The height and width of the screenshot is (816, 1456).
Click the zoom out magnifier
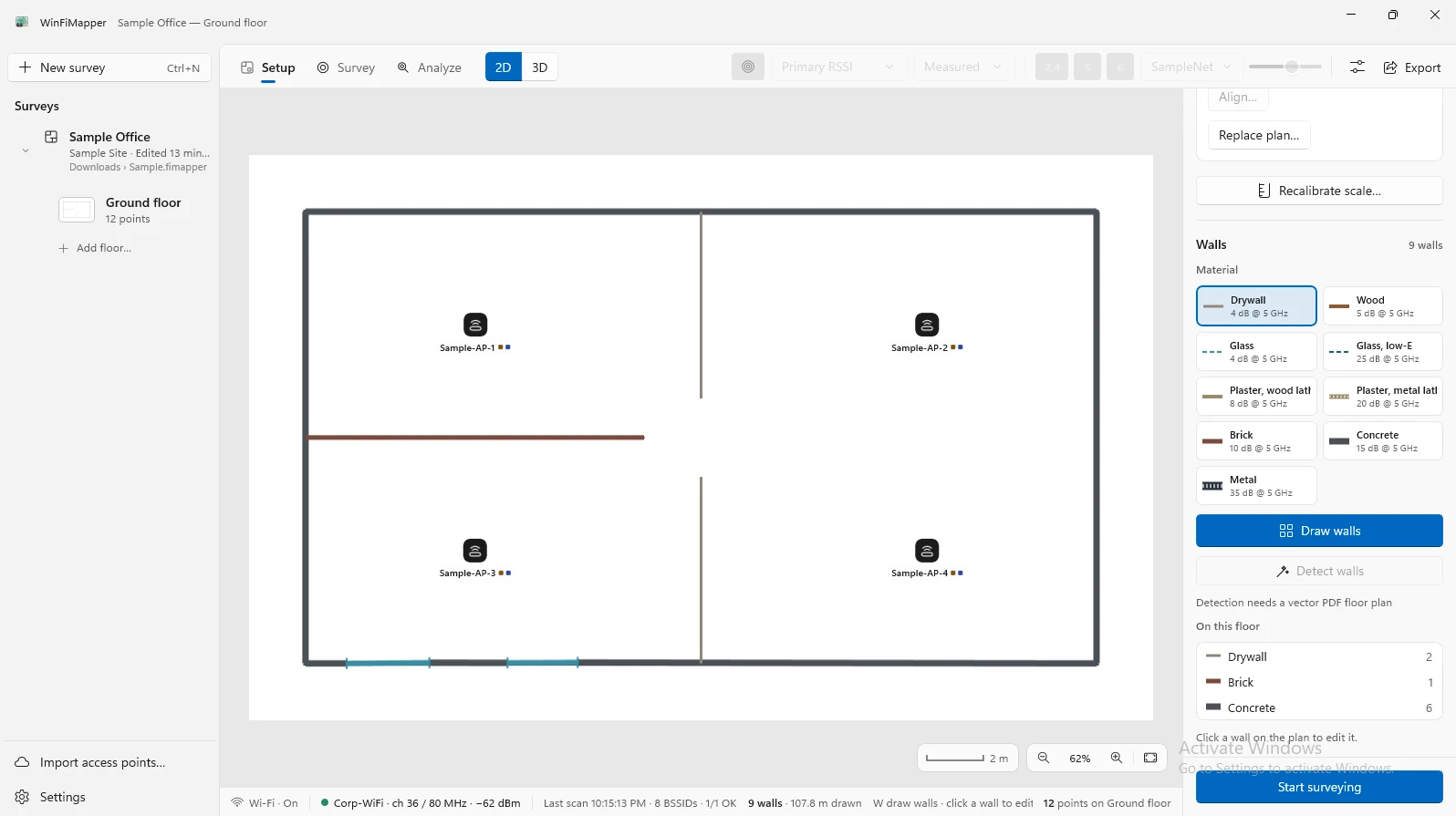[1044, 758]
